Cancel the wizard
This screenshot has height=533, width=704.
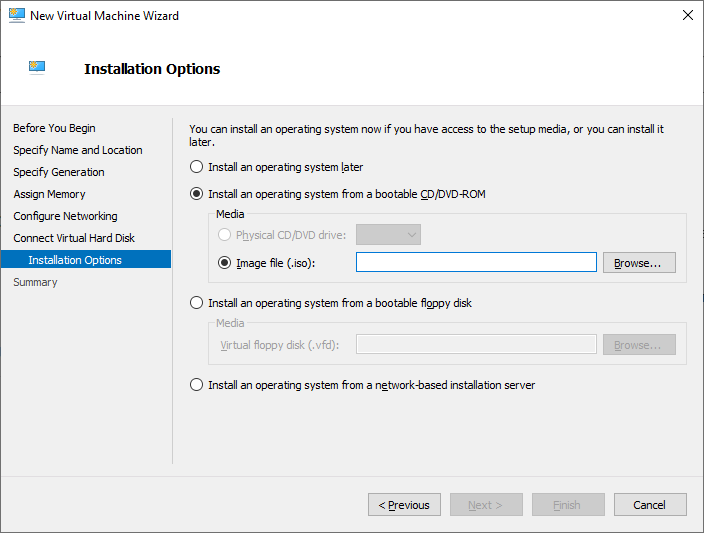[650, 505]
